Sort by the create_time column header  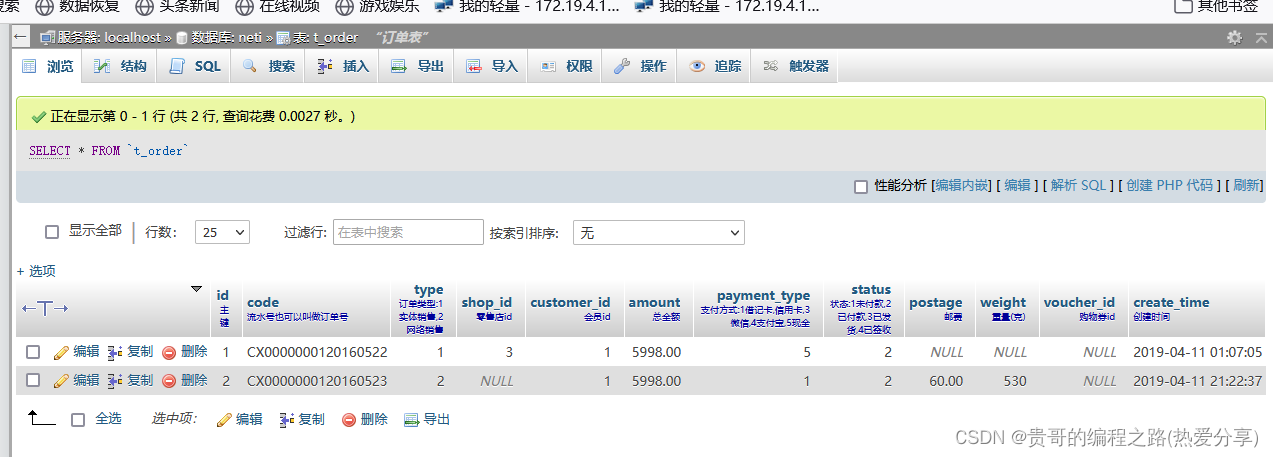tap(1171, 302)
